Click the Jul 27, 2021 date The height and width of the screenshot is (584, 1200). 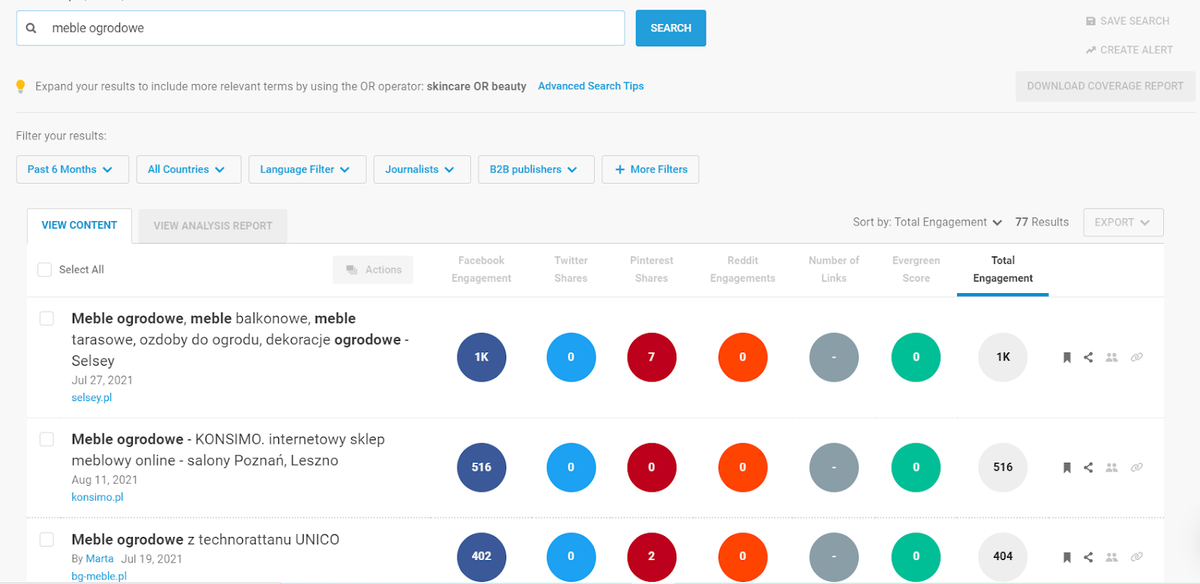(x=102, y=380)
